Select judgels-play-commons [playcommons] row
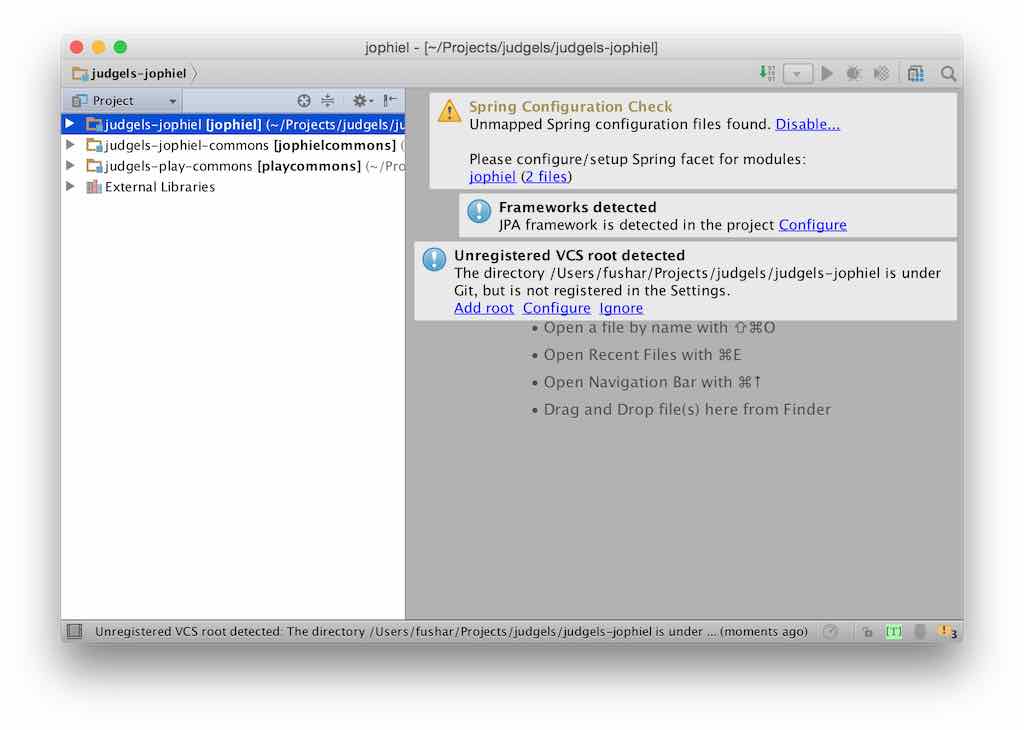Screen dimensions: 1024x730 coord(233,166)
